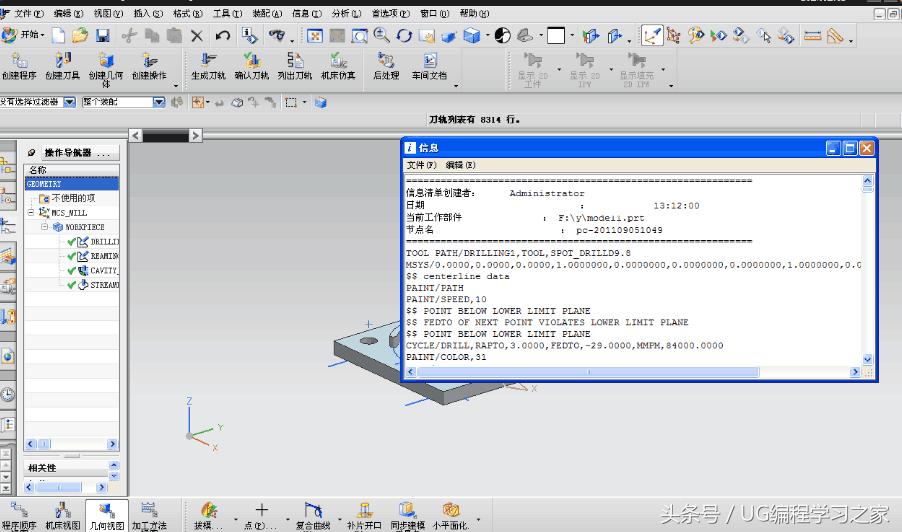
Task: Collapse the WORKPIECE tree node
Action: [x=45, y=227]
